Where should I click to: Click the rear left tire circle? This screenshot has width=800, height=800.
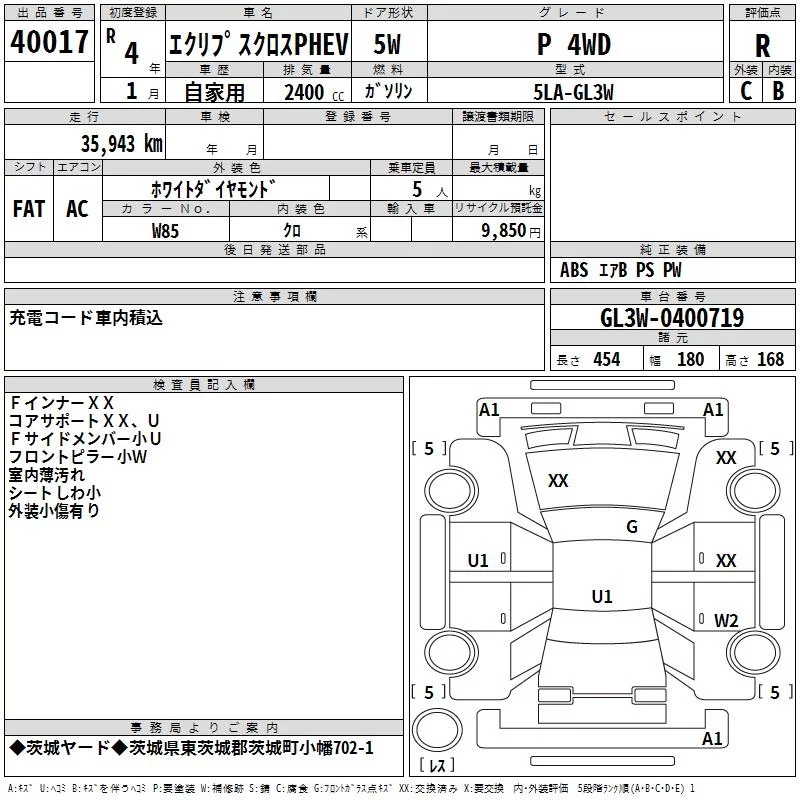(451, 652)
